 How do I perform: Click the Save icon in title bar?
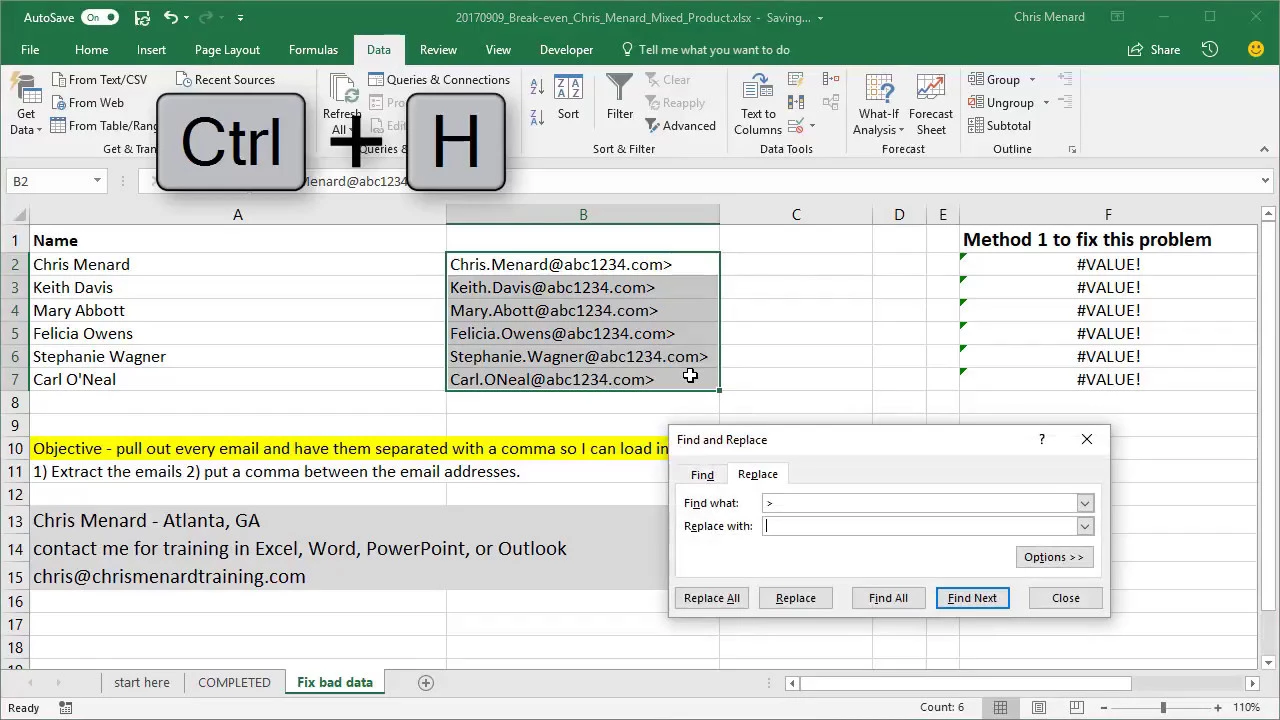pyautogui.click(x=142, y=17)
